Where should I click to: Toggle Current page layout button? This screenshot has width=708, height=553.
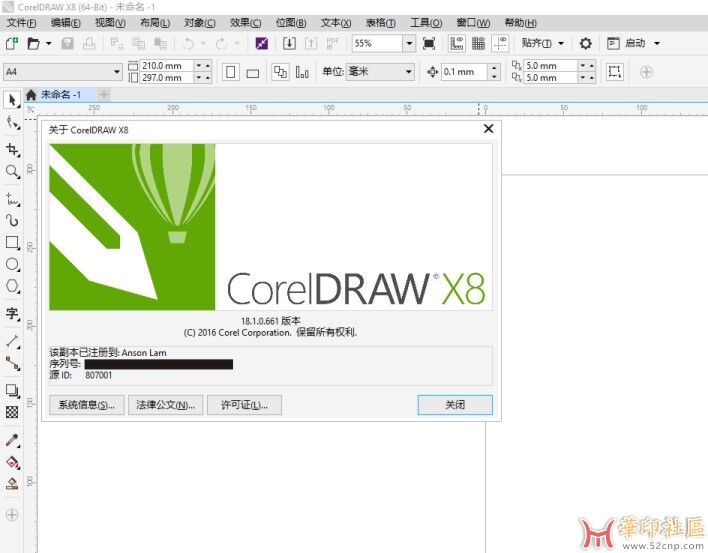tap(302, 72)
